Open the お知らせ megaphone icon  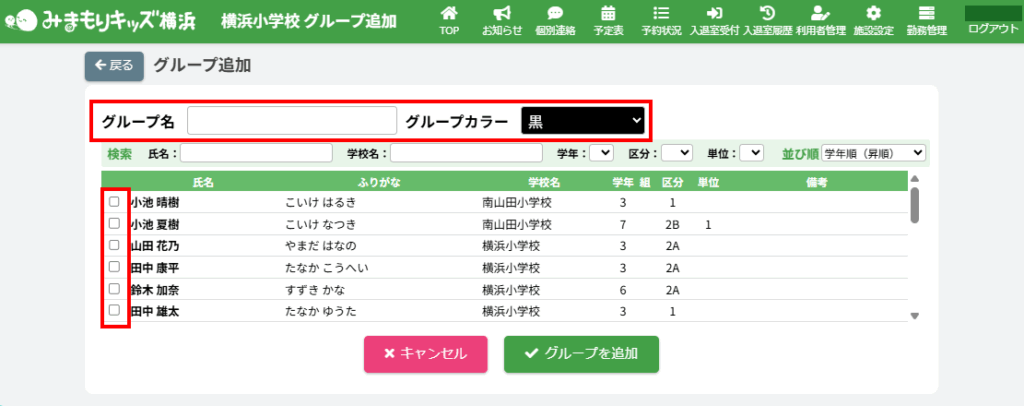(x=502, y=14)
